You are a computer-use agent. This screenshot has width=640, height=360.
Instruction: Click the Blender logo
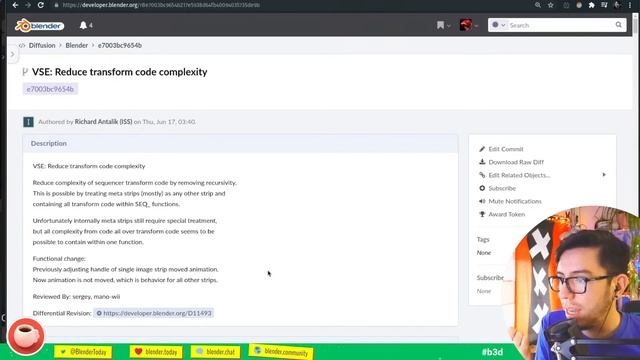click(40, 25)
